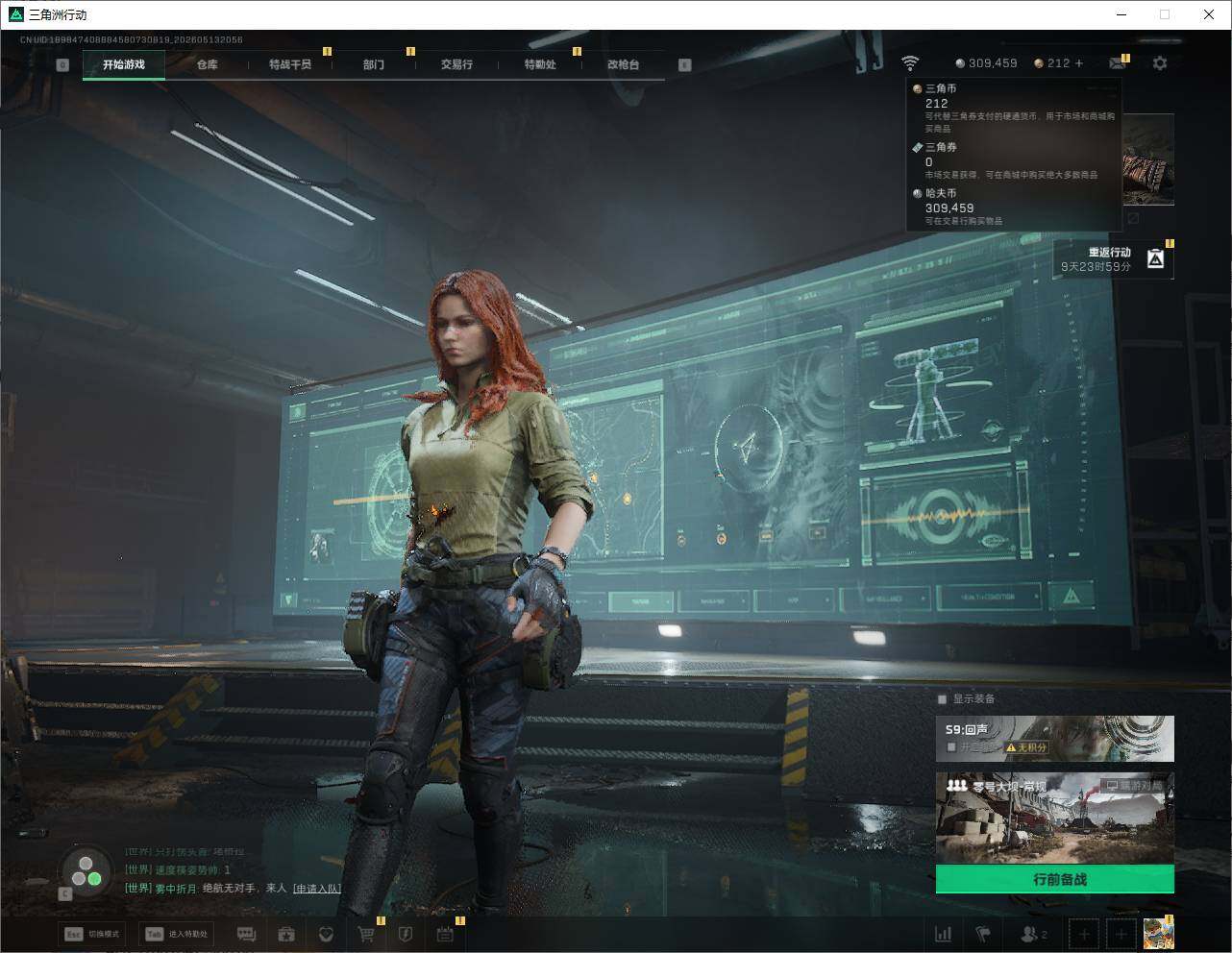
Task: Minimize the 三角洲行动 window
Action: pos(1121,14)
